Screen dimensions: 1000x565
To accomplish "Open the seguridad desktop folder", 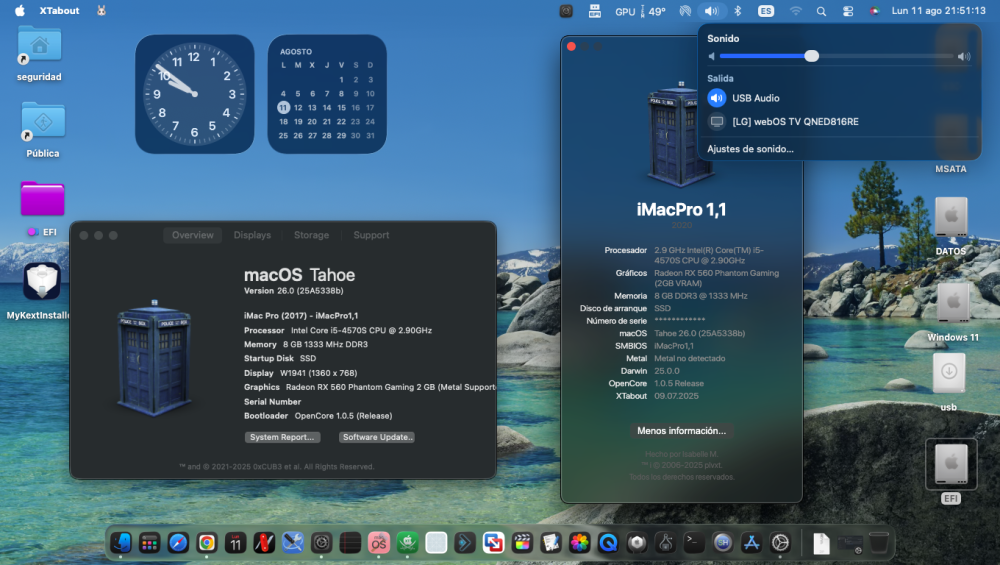I will pos(40,46).
